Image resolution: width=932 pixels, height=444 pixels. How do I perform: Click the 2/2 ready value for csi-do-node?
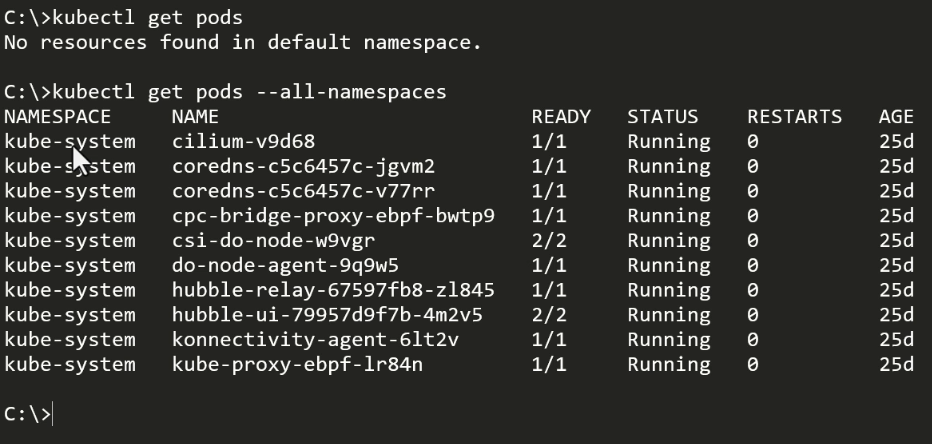tap(549, 241)
